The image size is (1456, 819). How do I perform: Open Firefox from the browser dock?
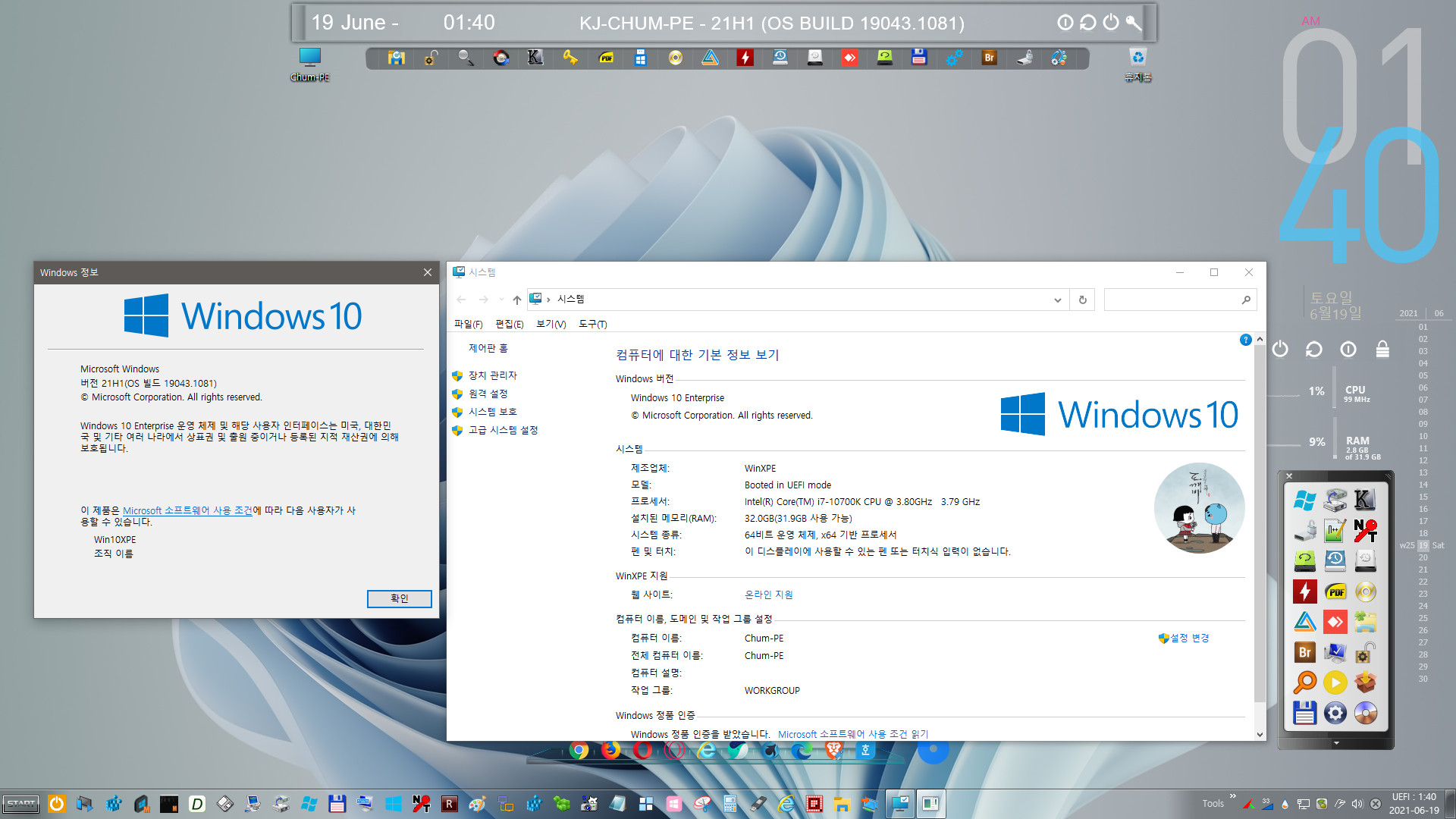(610, 750)
